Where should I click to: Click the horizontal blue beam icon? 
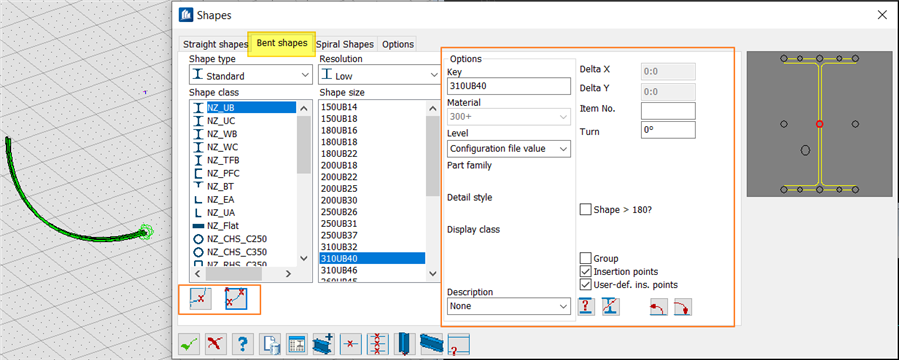(432, 344)
